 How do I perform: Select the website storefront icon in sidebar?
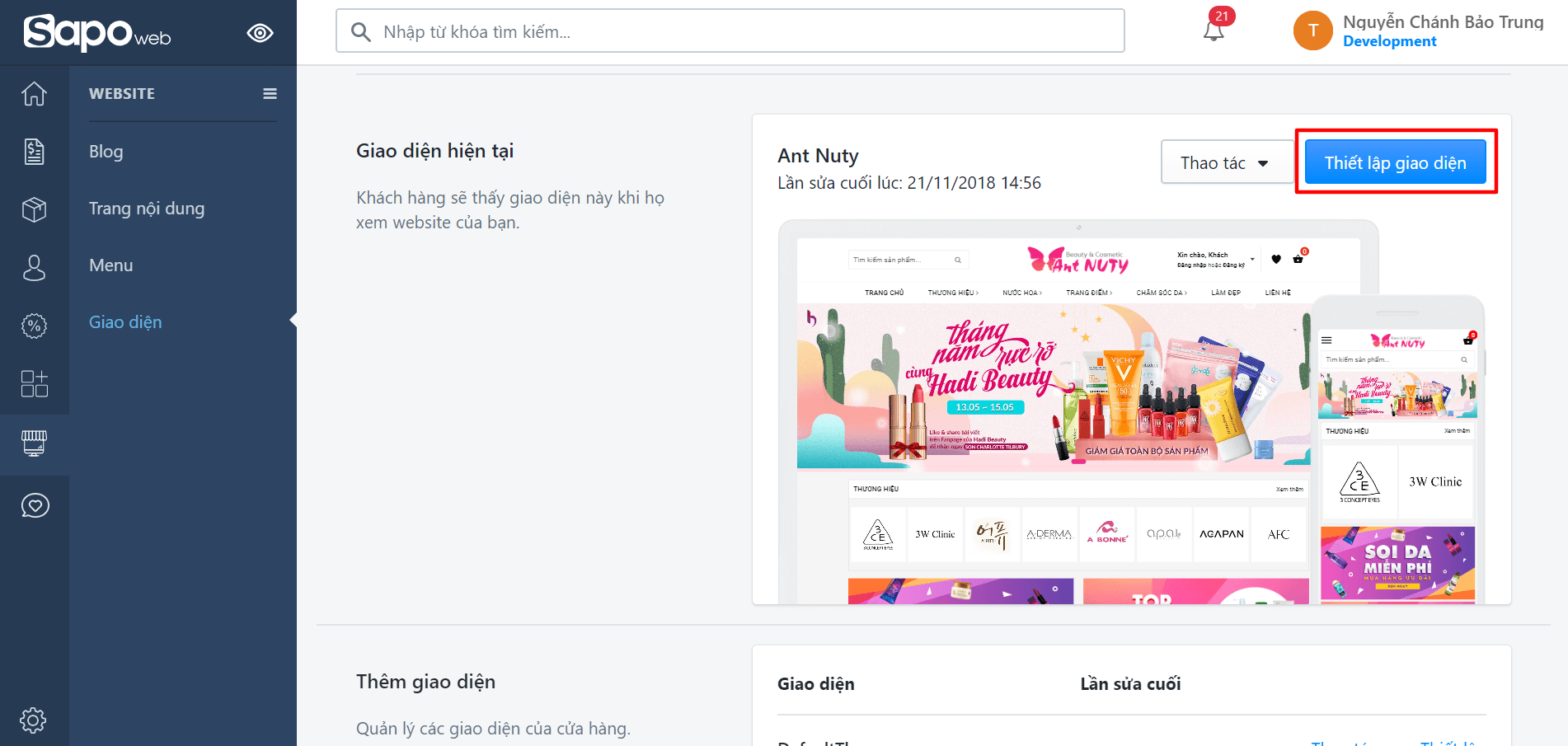(x=34, y=443)
